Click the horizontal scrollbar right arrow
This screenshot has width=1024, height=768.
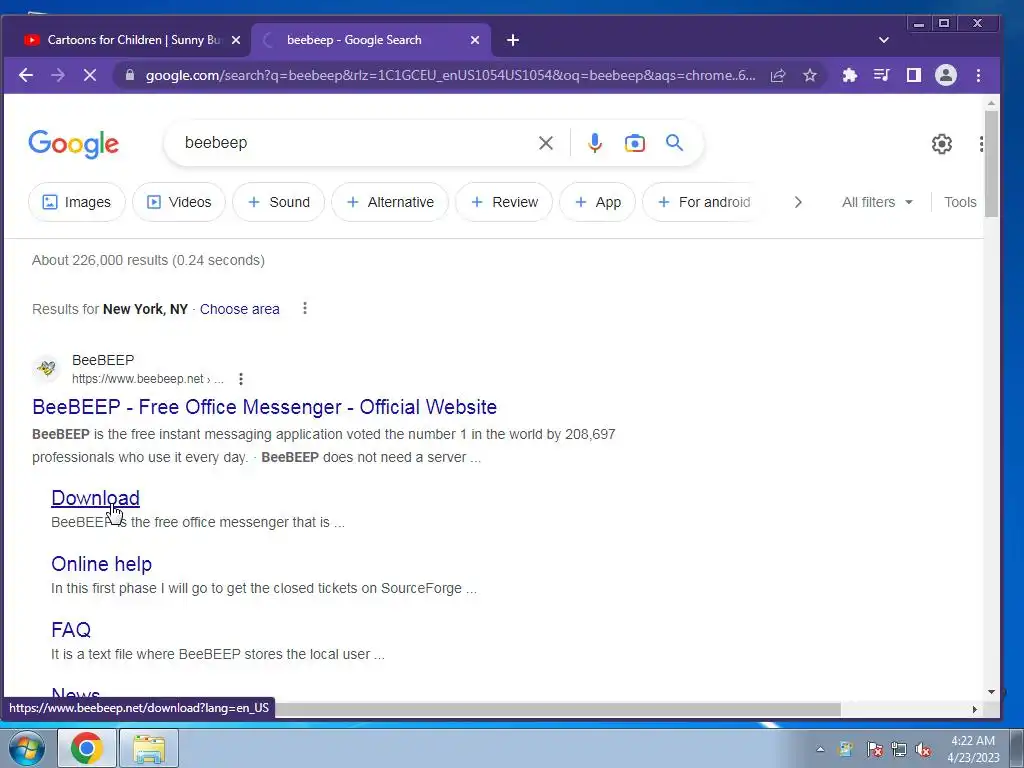pyautogui.click(x=974, y=709)
